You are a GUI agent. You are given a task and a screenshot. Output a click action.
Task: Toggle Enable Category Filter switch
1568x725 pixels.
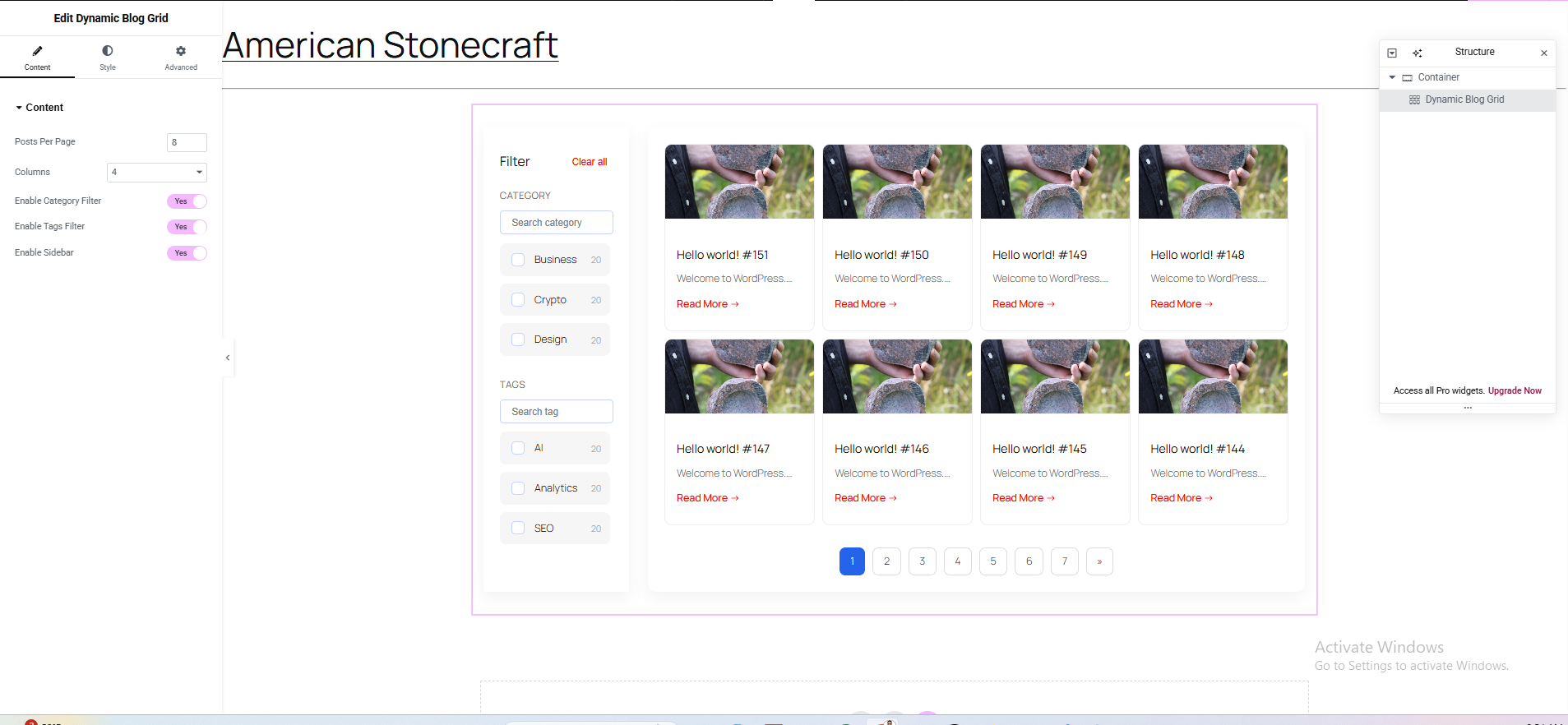187,201
